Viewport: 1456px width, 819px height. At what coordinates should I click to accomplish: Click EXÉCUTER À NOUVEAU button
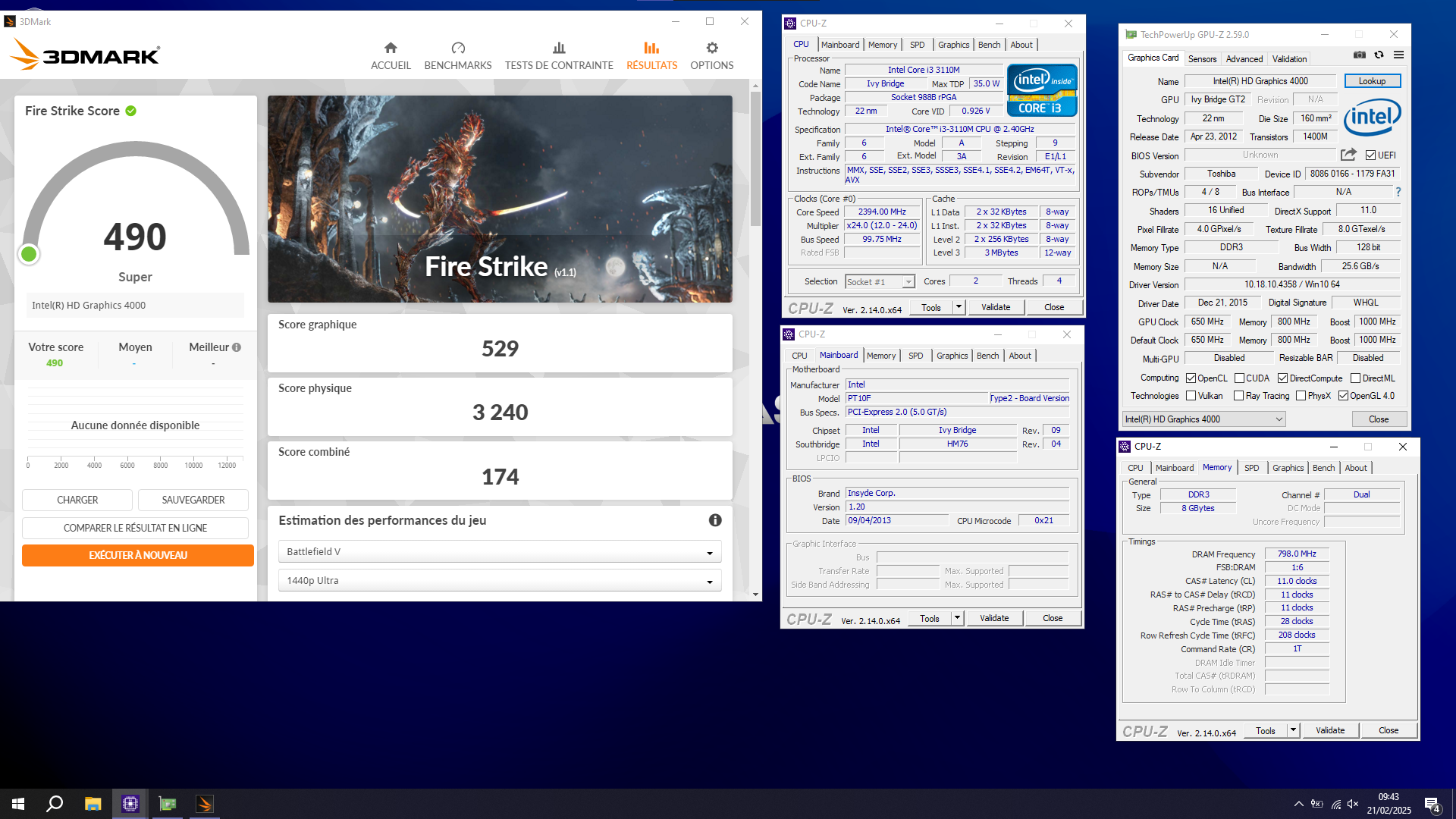(138, 556)
